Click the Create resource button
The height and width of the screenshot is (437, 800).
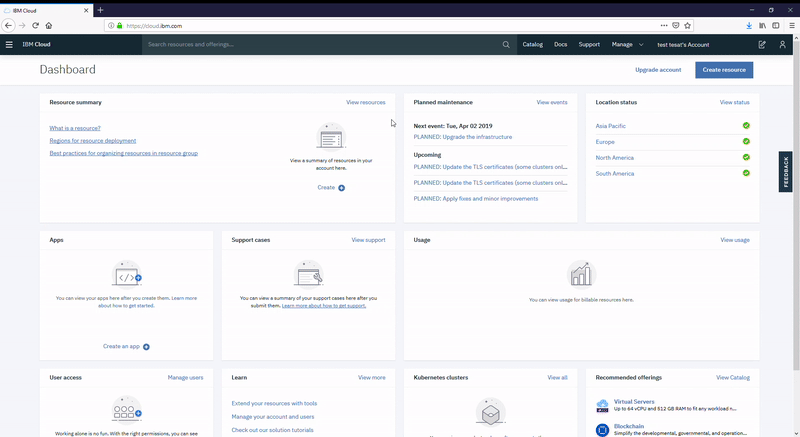pos(724,70)
